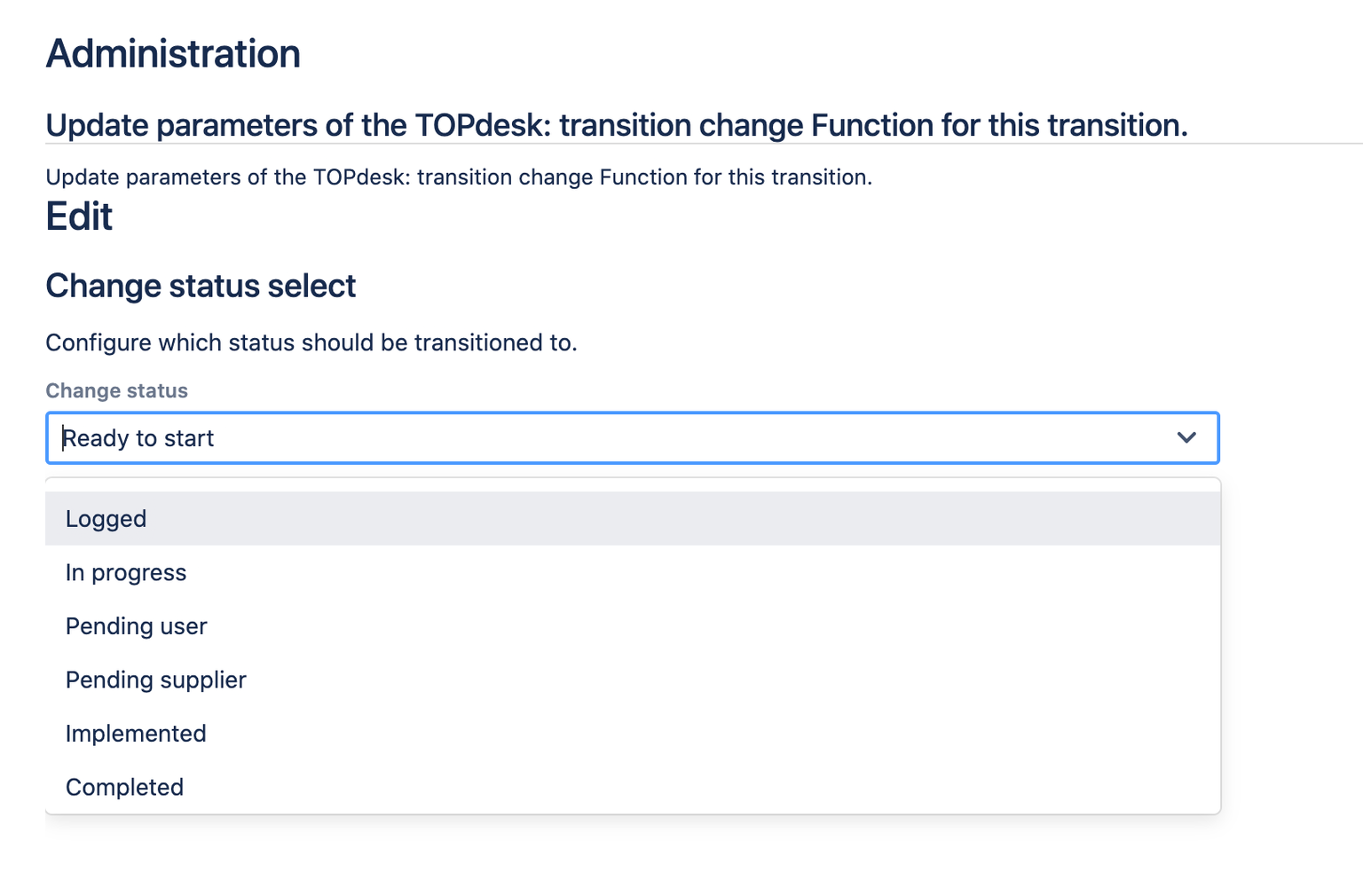Screen dimensions: 1363x896
Task: Click the chevron arrow in Change status field
Action: (1186, 437)
